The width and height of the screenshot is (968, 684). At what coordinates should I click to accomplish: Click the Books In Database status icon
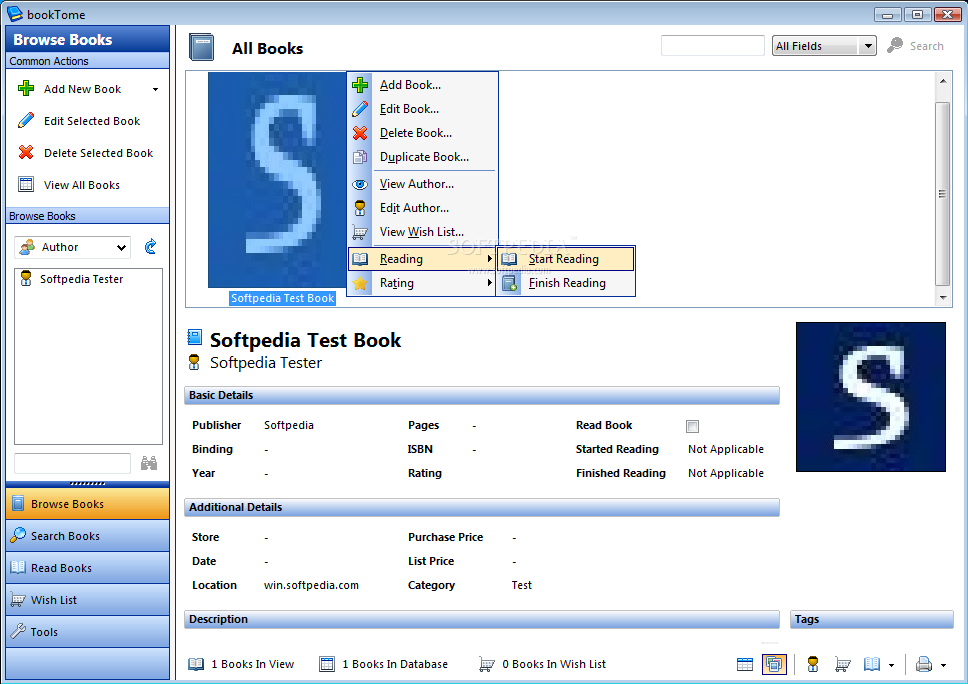click(x=327, y=664)
